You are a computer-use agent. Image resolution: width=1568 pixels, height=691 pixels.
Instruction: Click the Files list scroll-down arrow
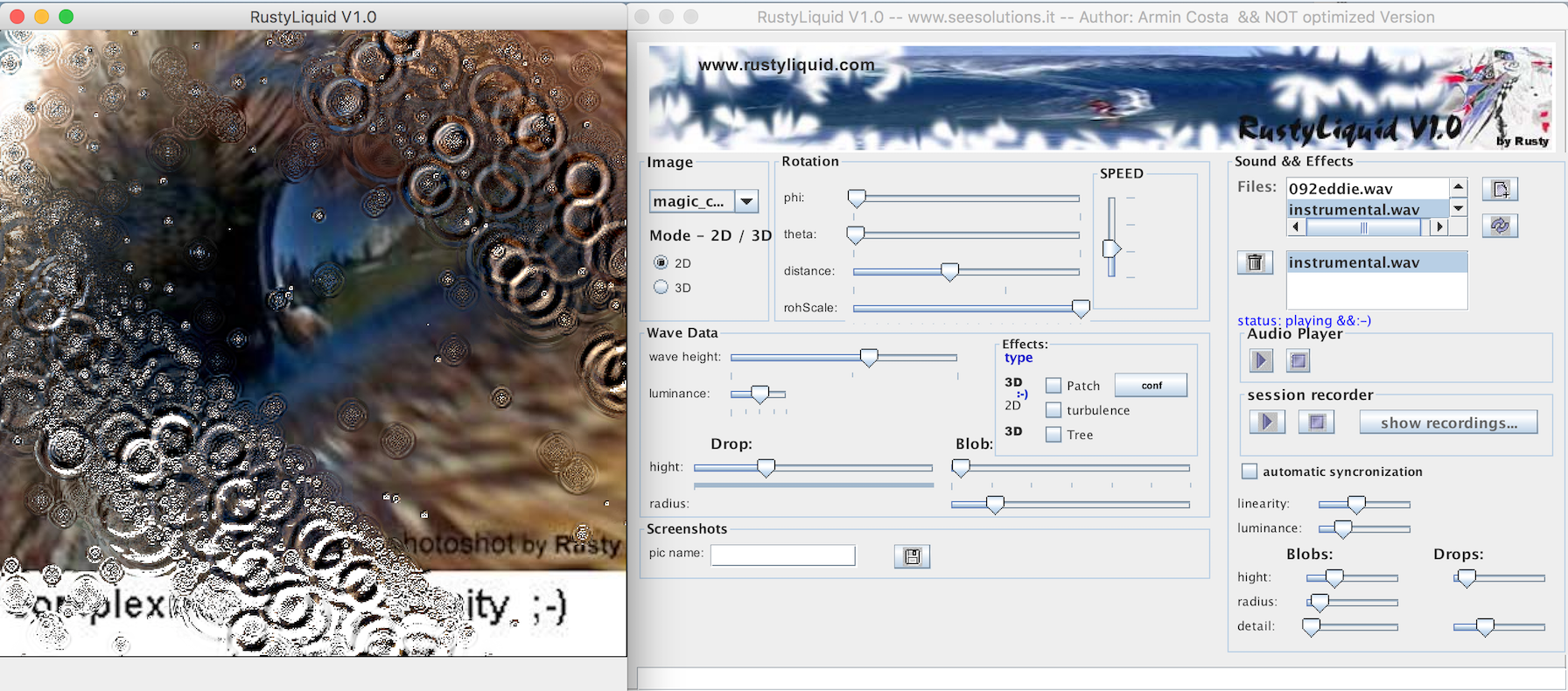click(x=1458, y=208)
